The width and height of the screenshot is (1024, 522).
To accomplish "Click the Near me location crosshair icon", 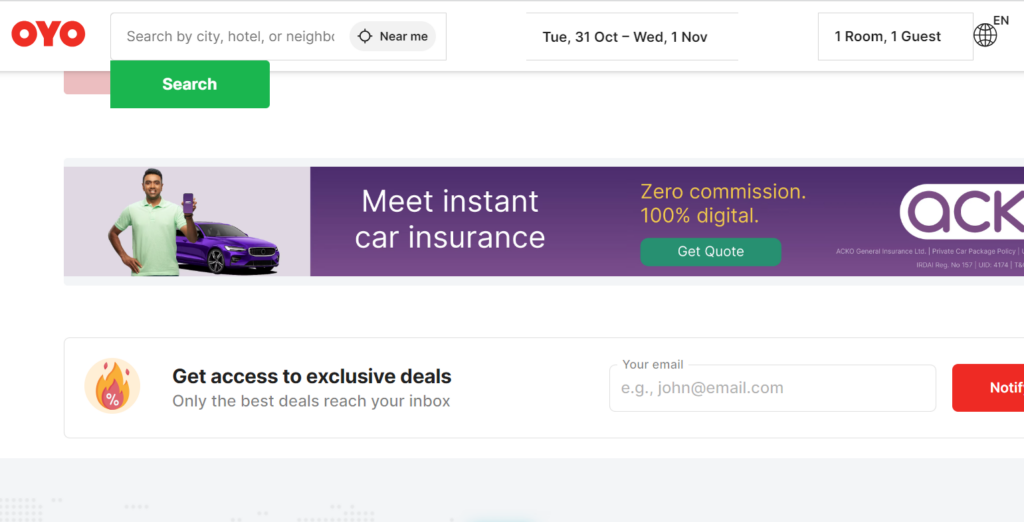I will [x=365, y=37].
